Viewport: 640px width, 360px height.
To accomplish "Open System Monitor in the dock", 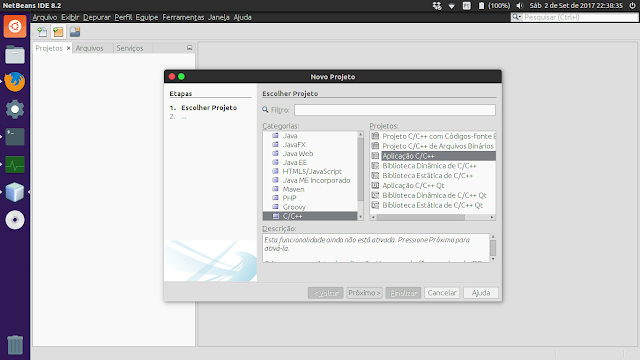I will tap(15, 164).
